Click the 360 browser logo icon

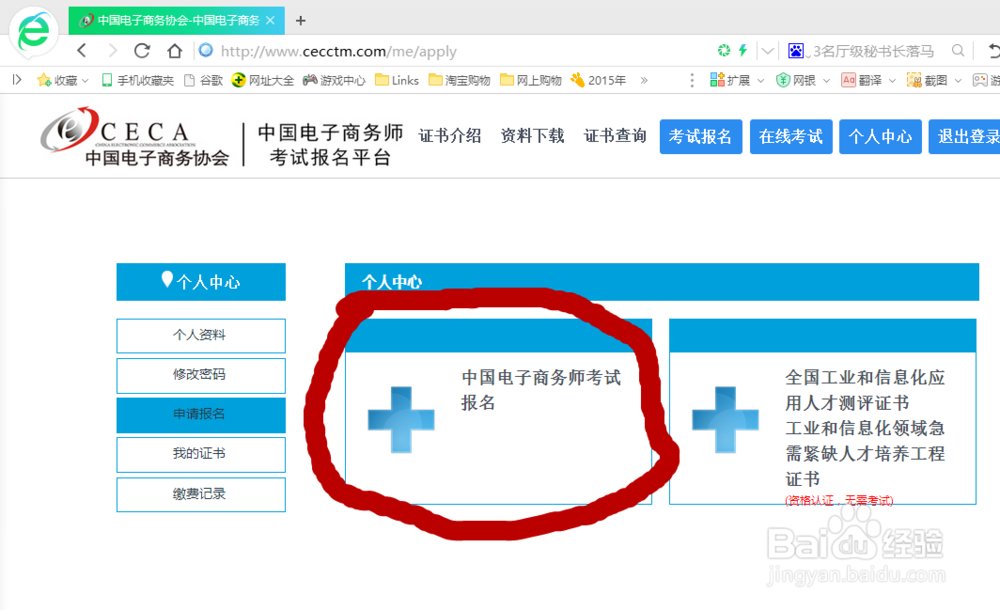(x=33, y=30)
